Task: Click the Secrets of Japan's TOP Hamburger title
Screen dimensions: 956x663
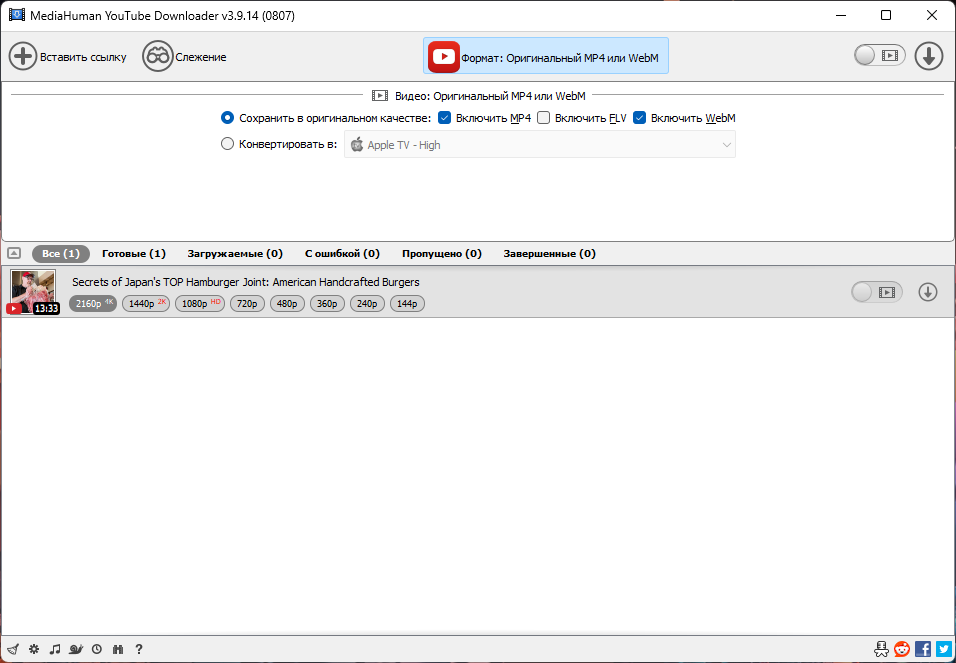Action: point(246,282)
